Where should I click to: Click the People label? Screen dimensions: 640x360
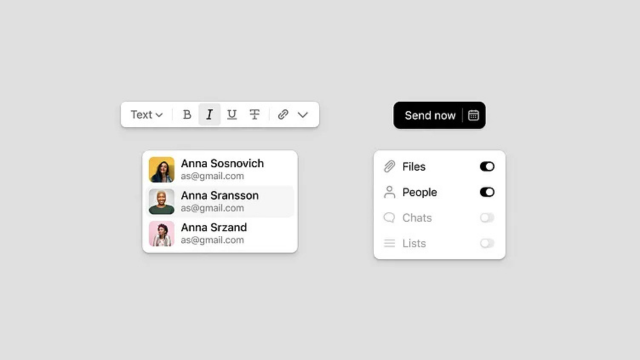pos(420,192)
